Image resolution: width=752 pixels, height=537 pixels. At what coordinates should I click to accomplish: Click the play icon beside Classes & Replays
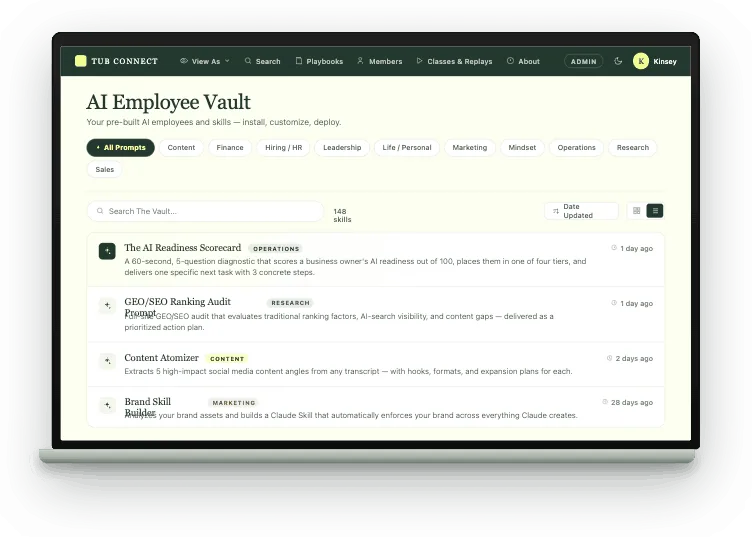click(x=419, y=61)
